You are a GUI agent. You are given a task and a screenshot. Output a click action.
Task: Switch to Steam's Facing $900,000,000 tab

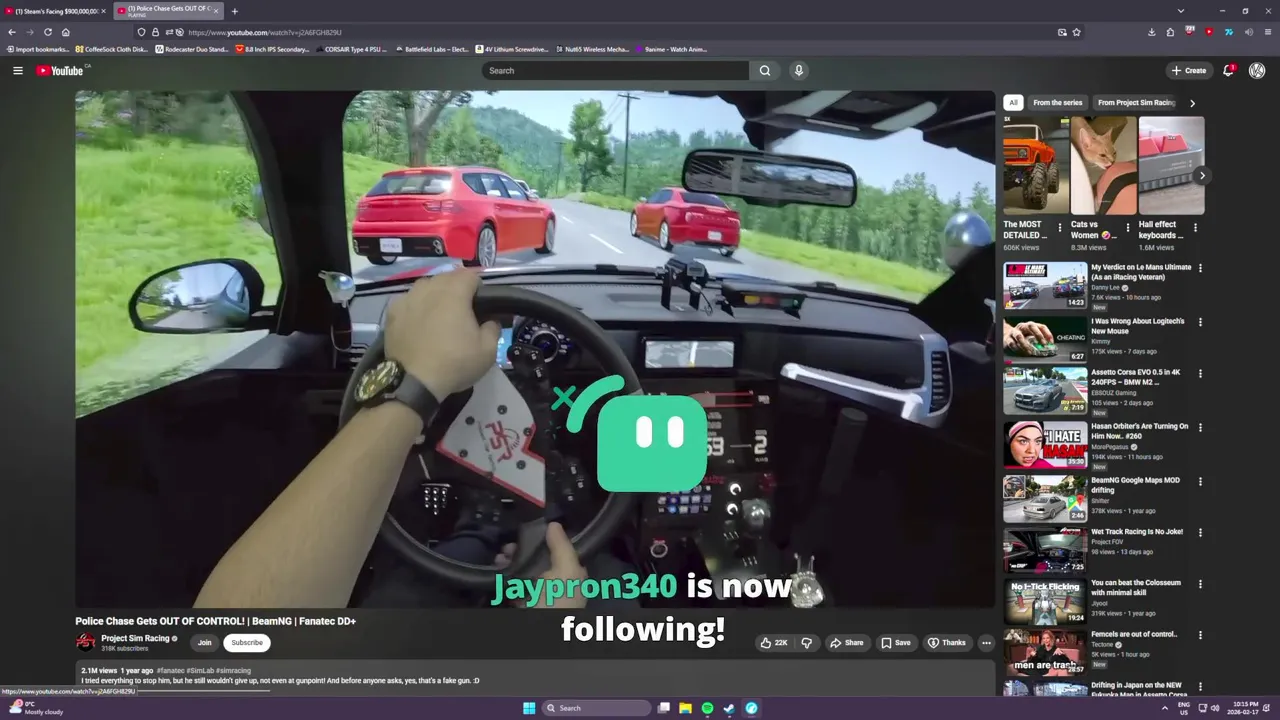(x=55, y=11)
